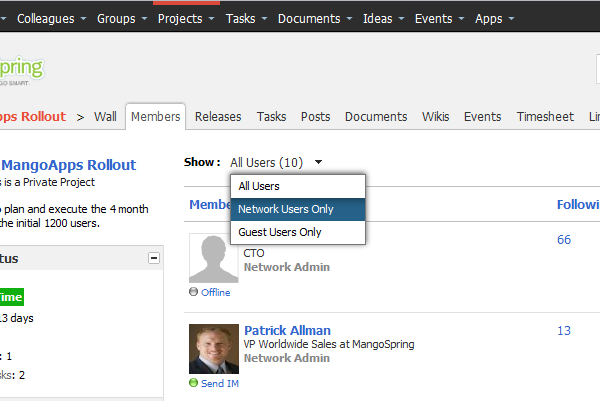The height and width of the screenshot is (401, 600).
Task: Click the green online status icon
Action: (x=194, y=383)
